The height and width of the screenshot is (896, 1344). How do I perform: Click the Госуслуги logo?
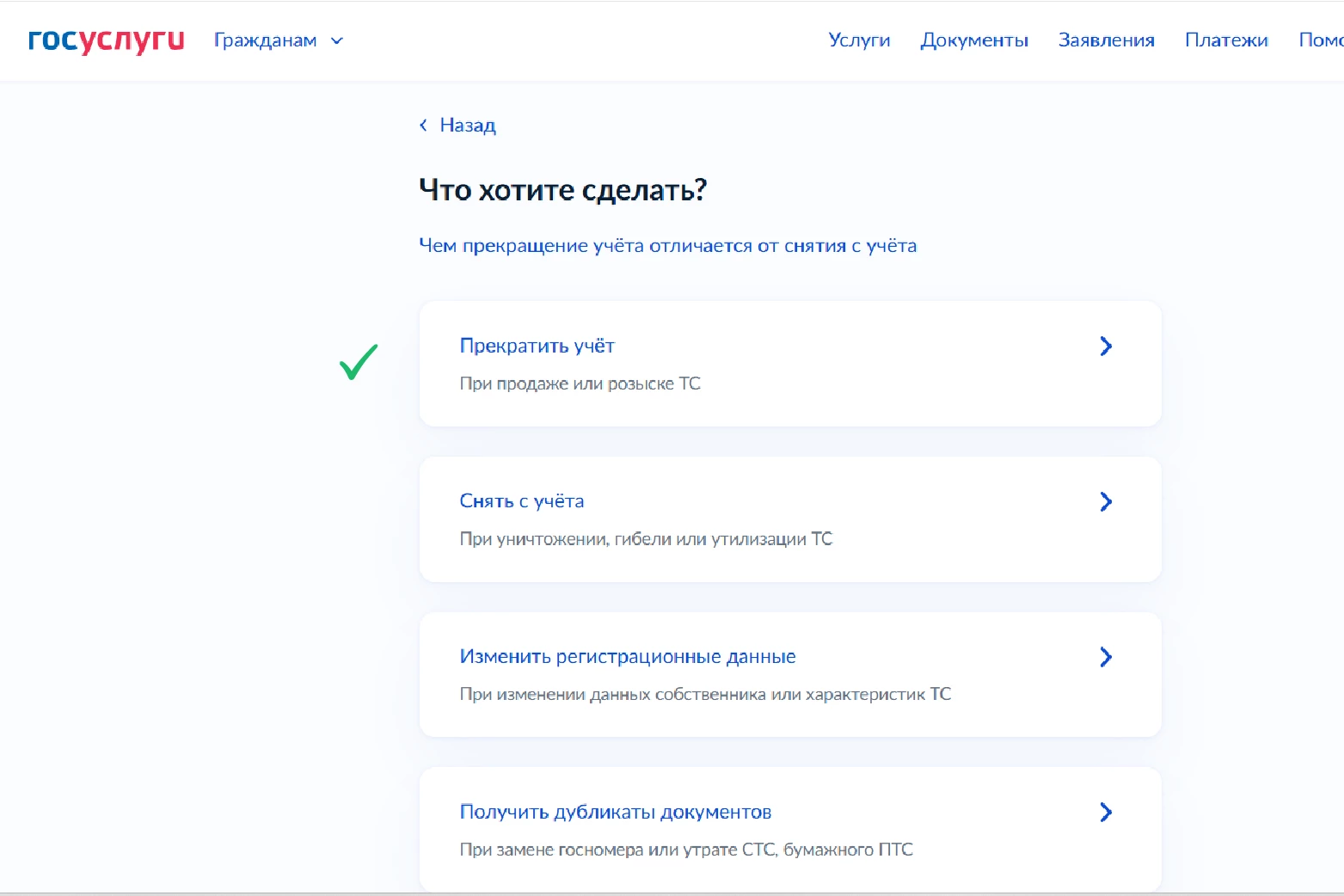106,40
